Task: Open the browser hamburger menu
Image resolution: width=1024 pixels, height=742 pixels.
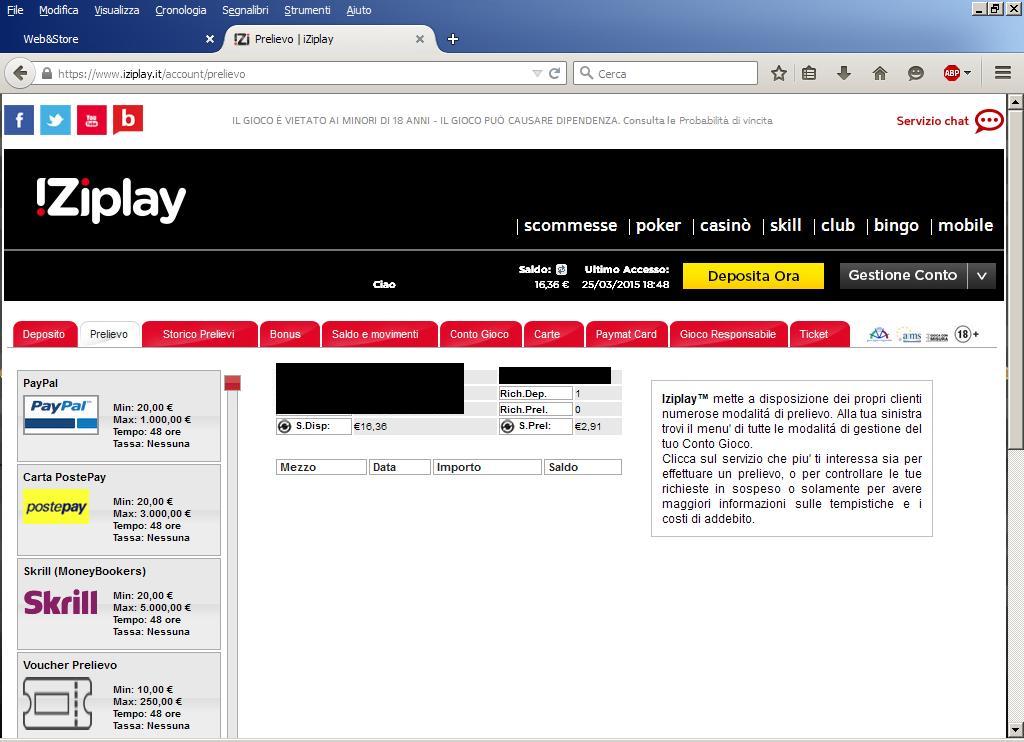Action: (x=1003, y=73)
